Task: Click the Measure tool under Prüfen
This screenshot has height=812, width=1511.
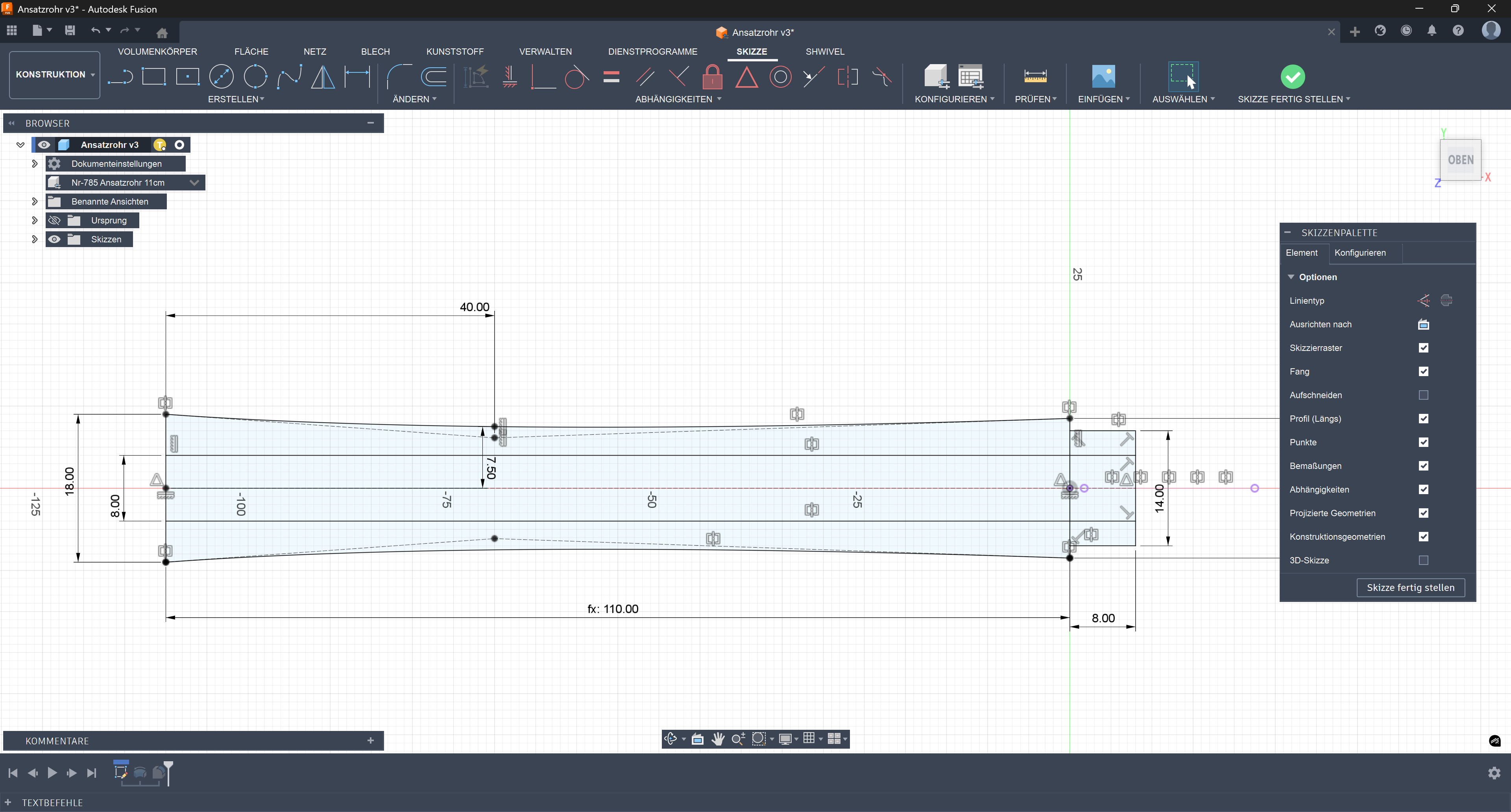Action: 1035,77
